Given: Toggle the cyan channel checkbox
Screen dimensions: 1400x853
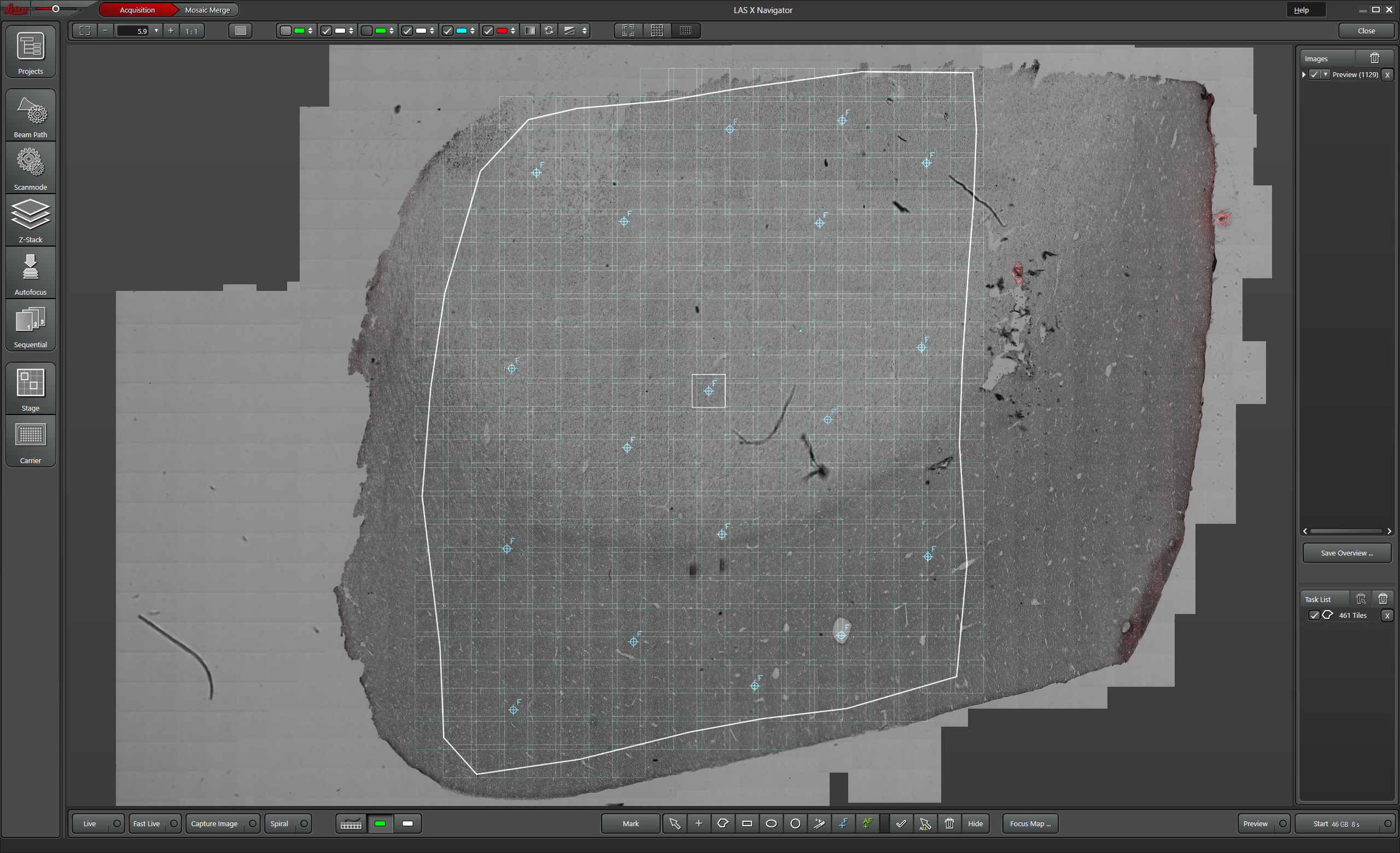Looking at the screenshot, I should pyautogui.click(x=448, y=31).
